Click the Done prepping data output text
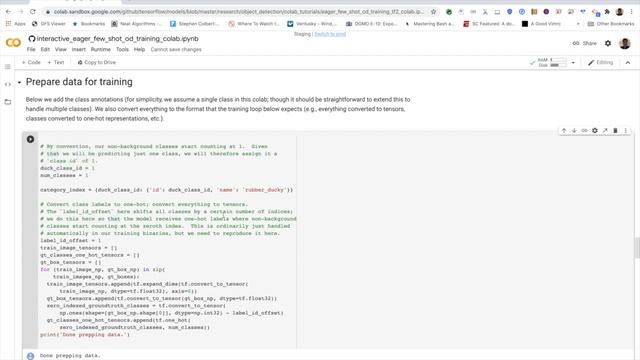640x360 pixels. [x=70, y=356]
